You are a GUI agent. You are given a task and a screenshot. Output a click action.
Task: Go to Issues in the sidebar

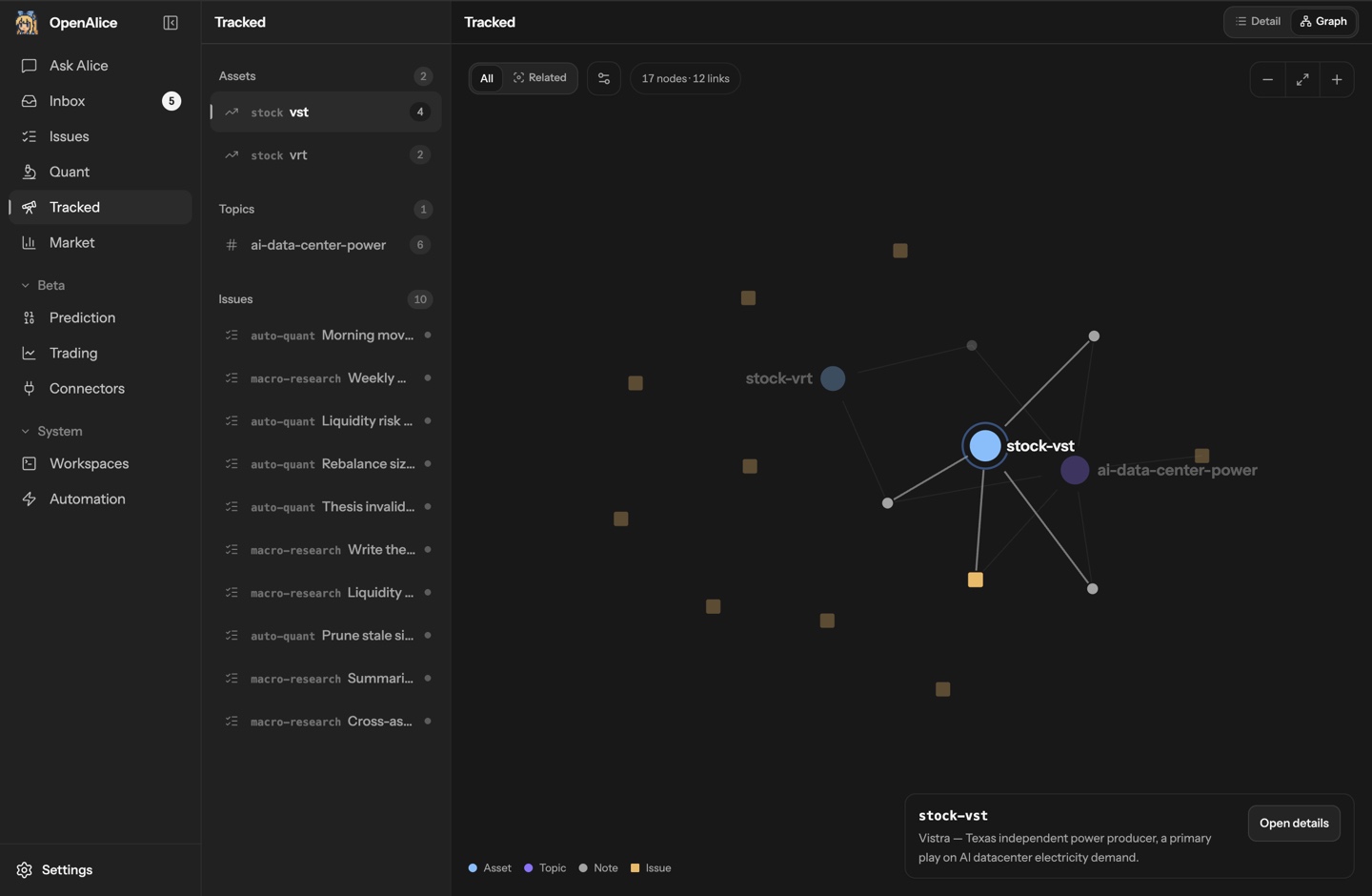tap(100, 136)
